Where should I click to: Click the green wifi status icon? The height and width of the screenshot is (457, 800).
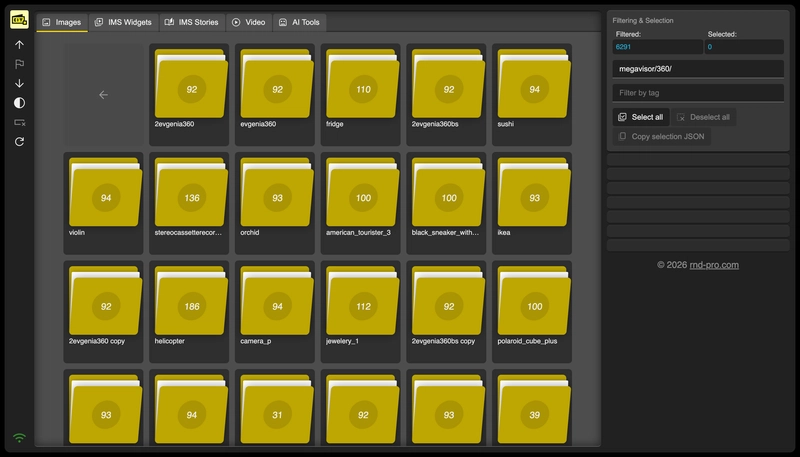point(19,438)
